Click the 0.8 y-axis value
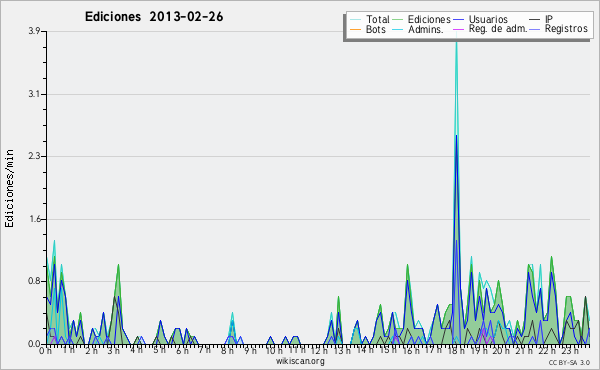Screen dimensions: 600x370 pyautogui.click(x=34, y=282)
